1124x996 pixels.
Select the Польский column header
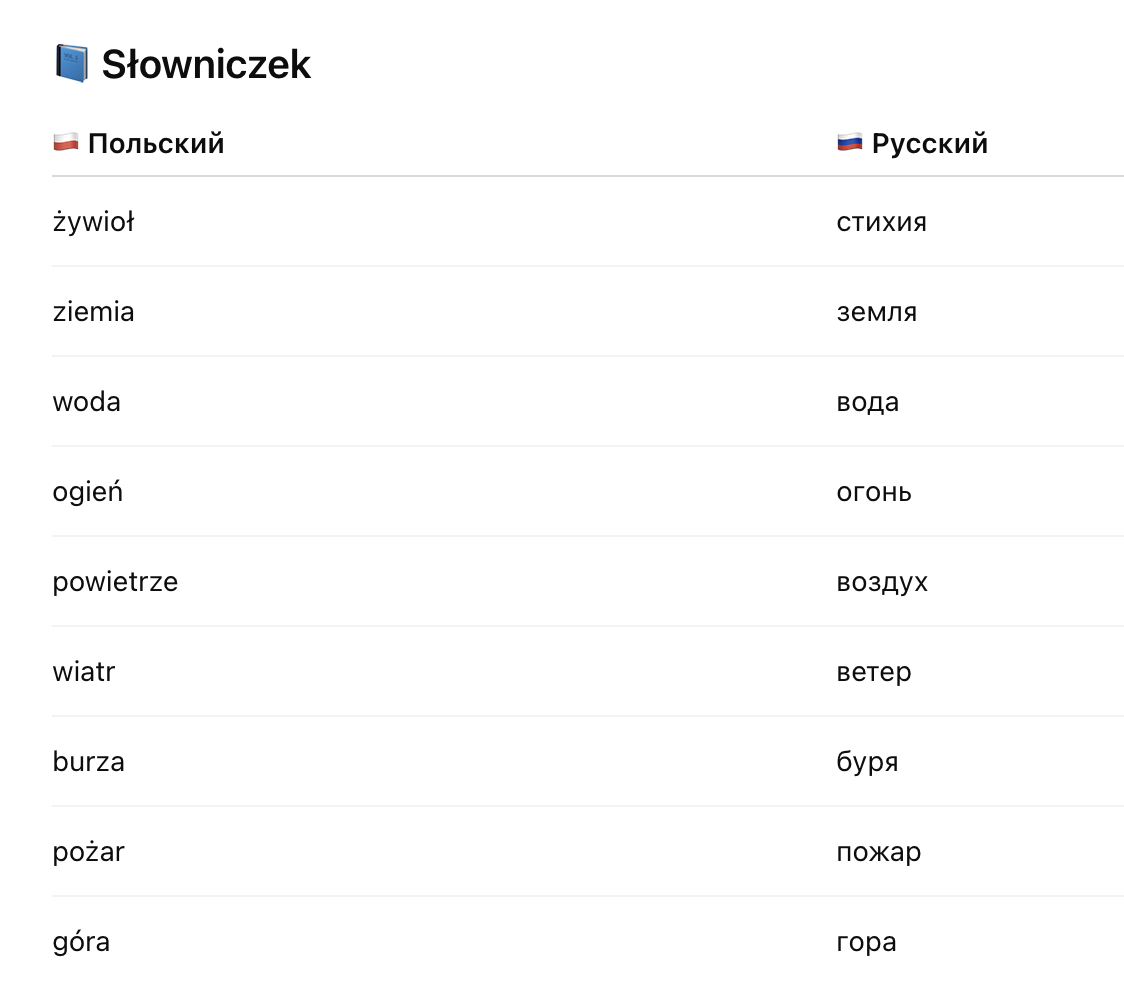(x=156, y=143)
